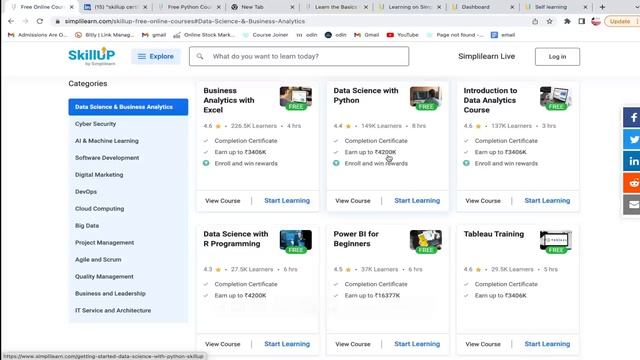The image size is (640, 360).
Task: Go forward in browser history
Action: pyautogui.click(x=25, y=21)
